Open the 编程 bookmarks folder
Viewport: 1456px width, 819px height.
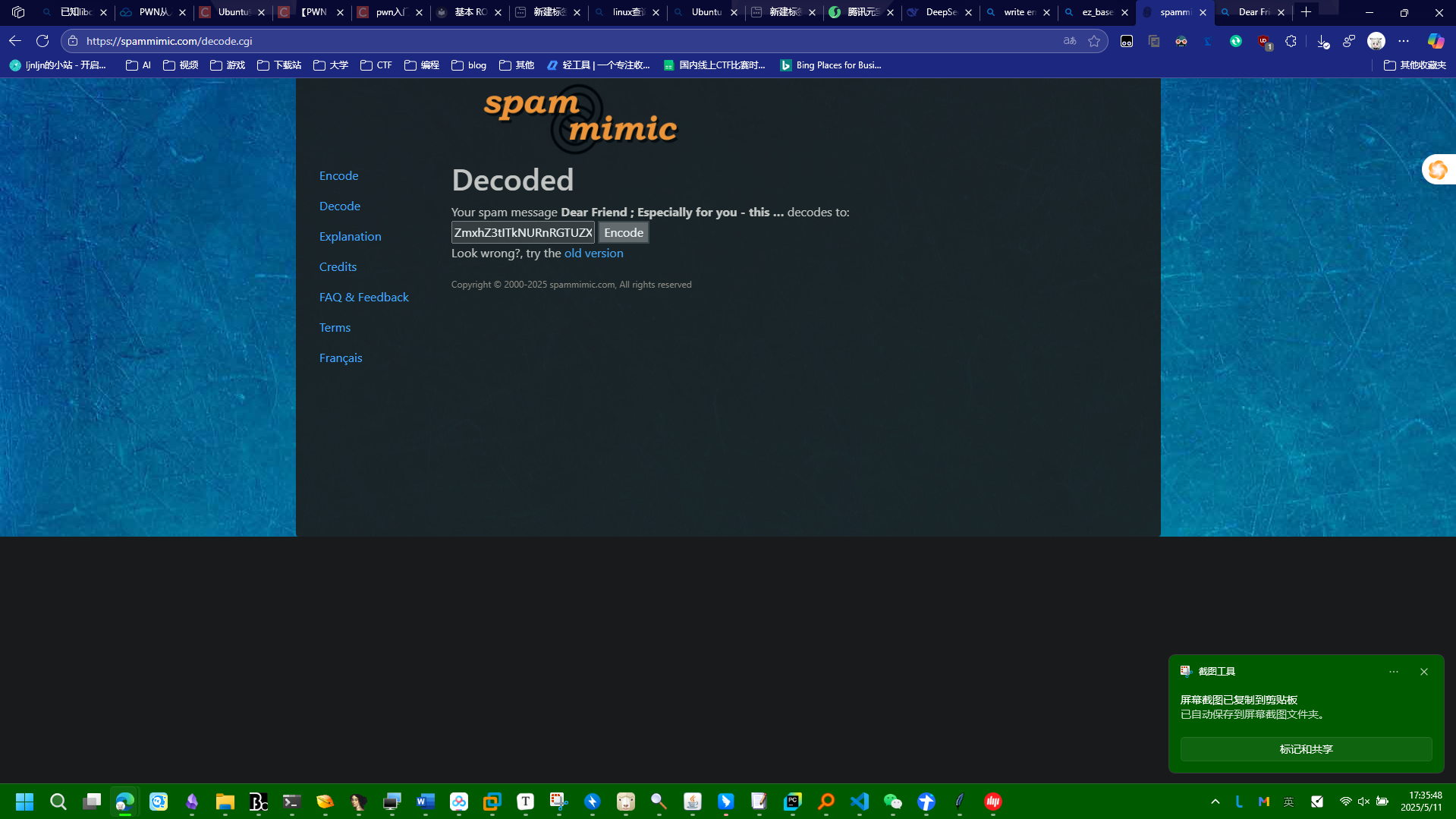[422, 65]
